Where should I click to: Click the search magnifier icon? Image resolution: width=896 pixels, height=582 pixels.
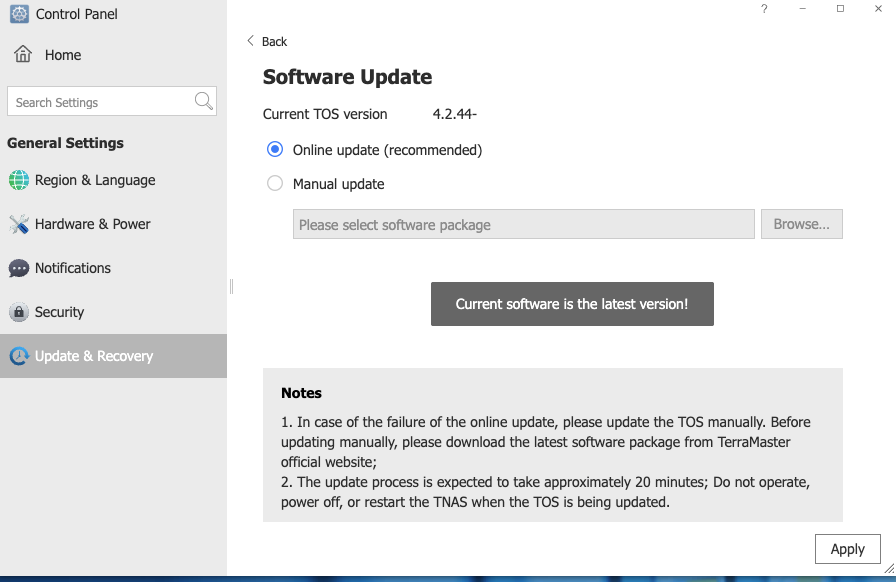tap(203, 101)
